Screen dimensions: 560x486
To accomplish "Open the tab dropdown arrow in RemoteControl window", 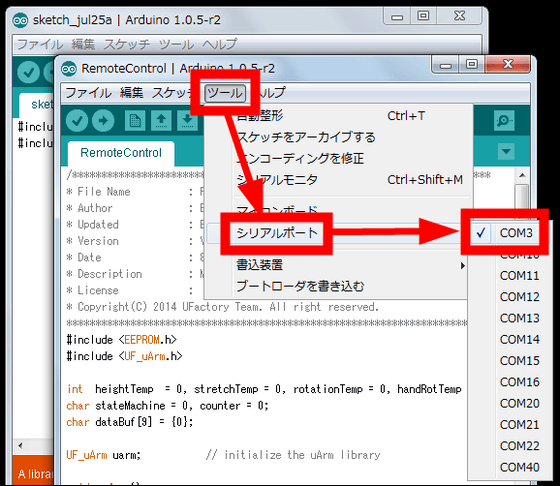I will pos(506,151).
